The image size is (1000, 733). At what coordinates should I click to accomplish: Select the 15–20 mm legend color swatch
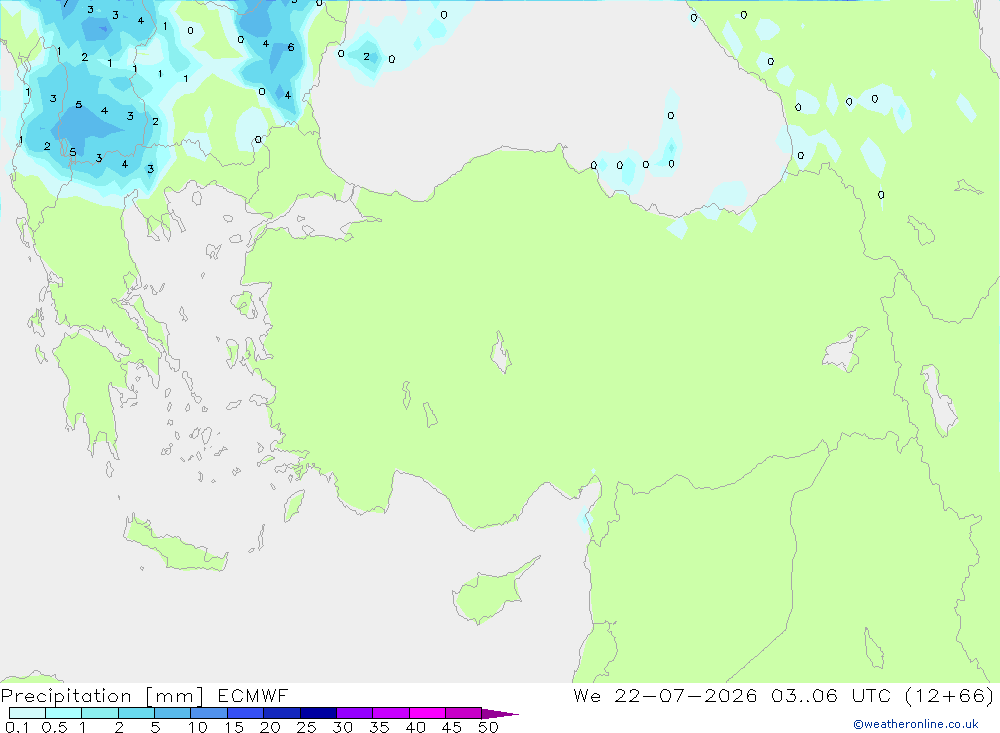(246, 713)
